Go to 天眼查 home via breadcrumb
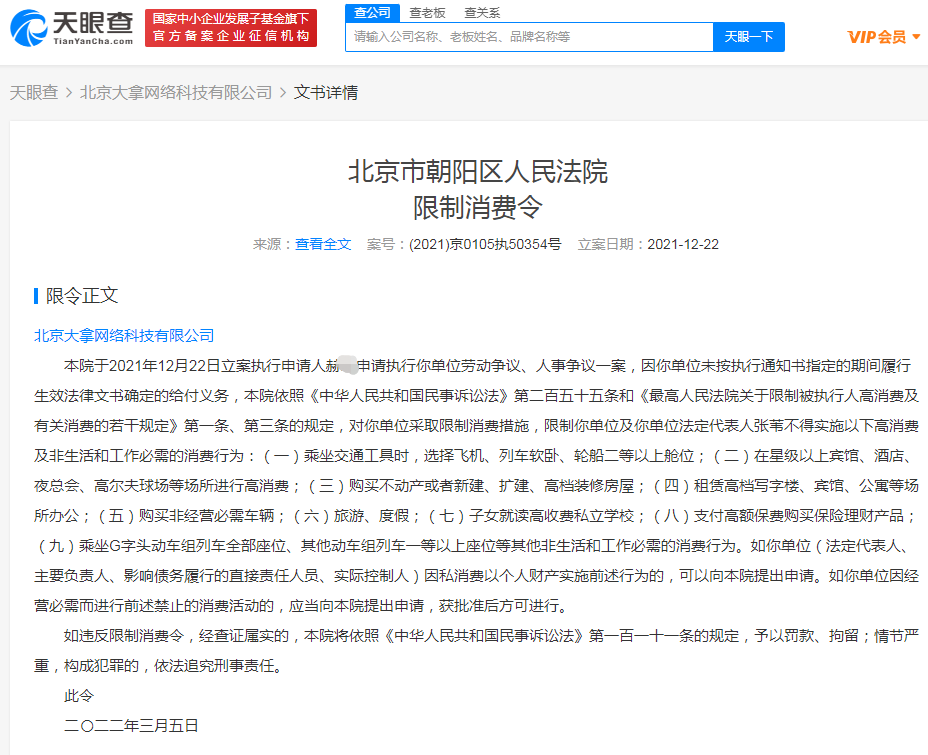The image size is (928, 755). [x=34, y=92]
